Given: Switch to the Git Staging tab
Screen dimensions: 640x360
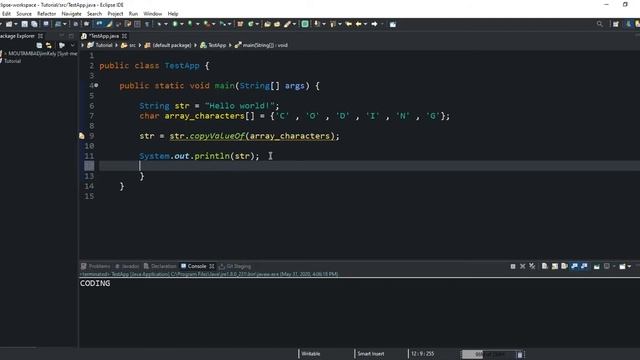Looking at the screenshot, I should [235, 266].
